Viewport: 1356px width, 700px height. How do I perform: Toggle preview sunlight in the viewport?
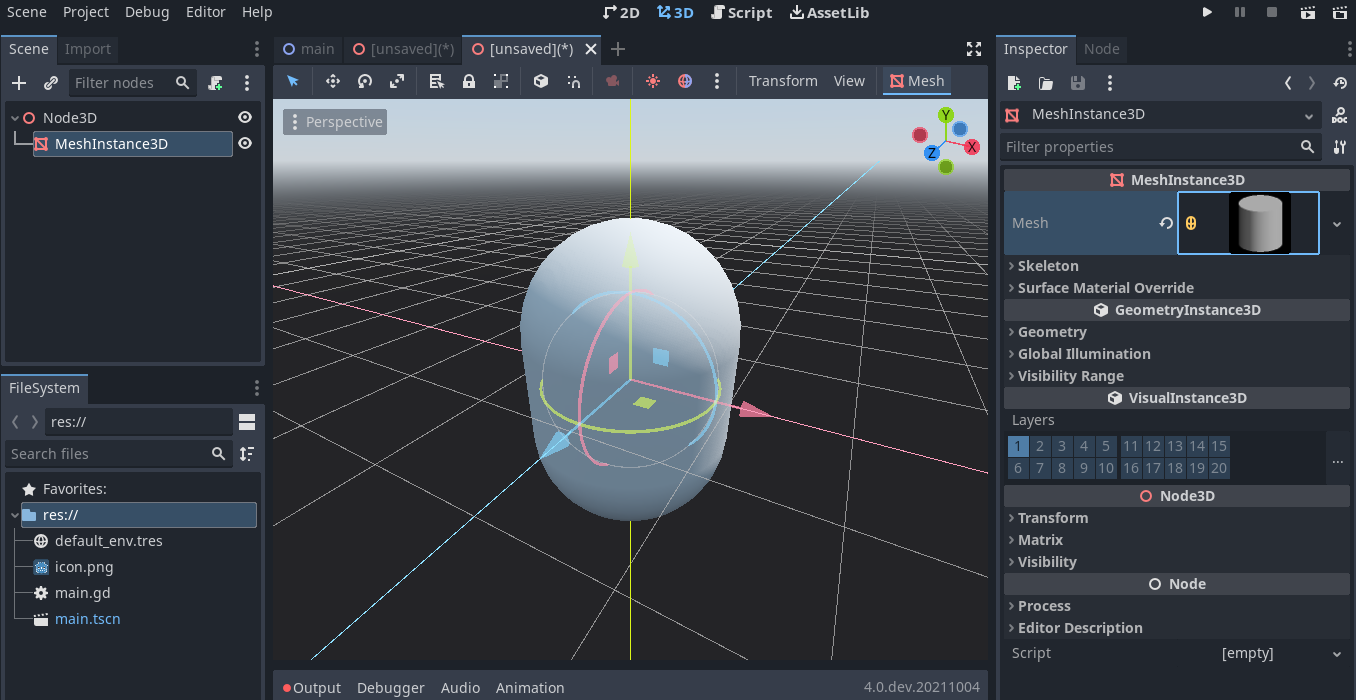point(651,81)
